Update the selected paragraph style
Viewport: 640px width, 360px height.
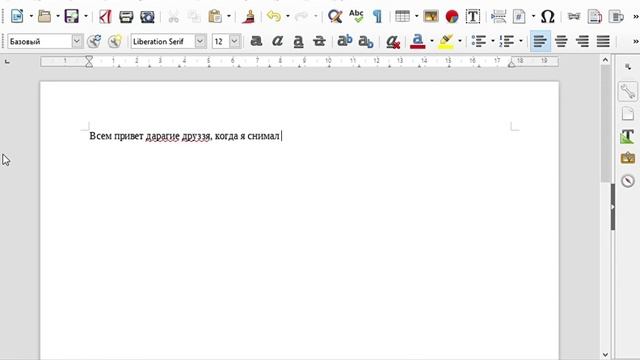click(94, 41)
